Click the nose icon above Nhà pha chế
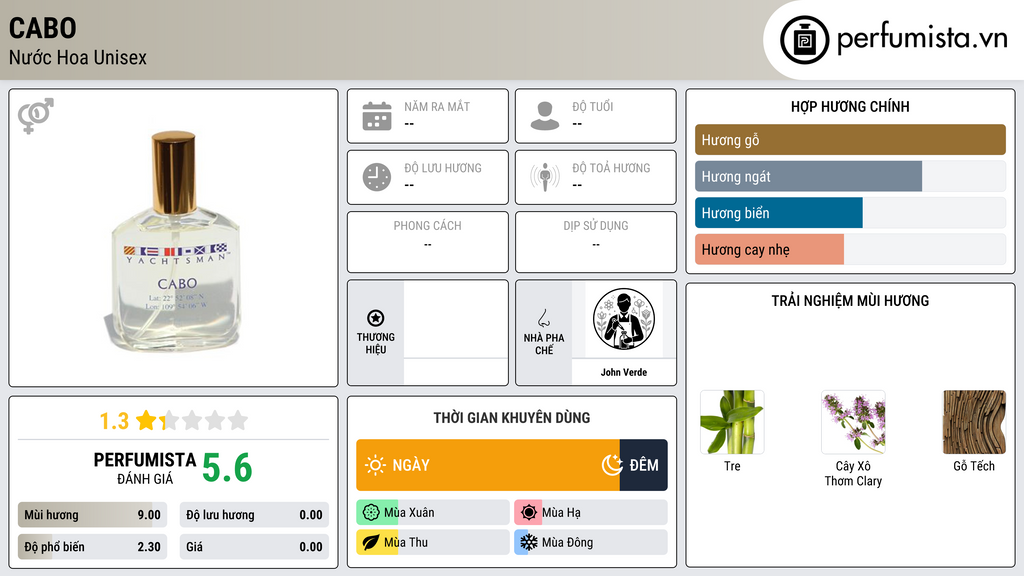 click(x=543, y=318)
